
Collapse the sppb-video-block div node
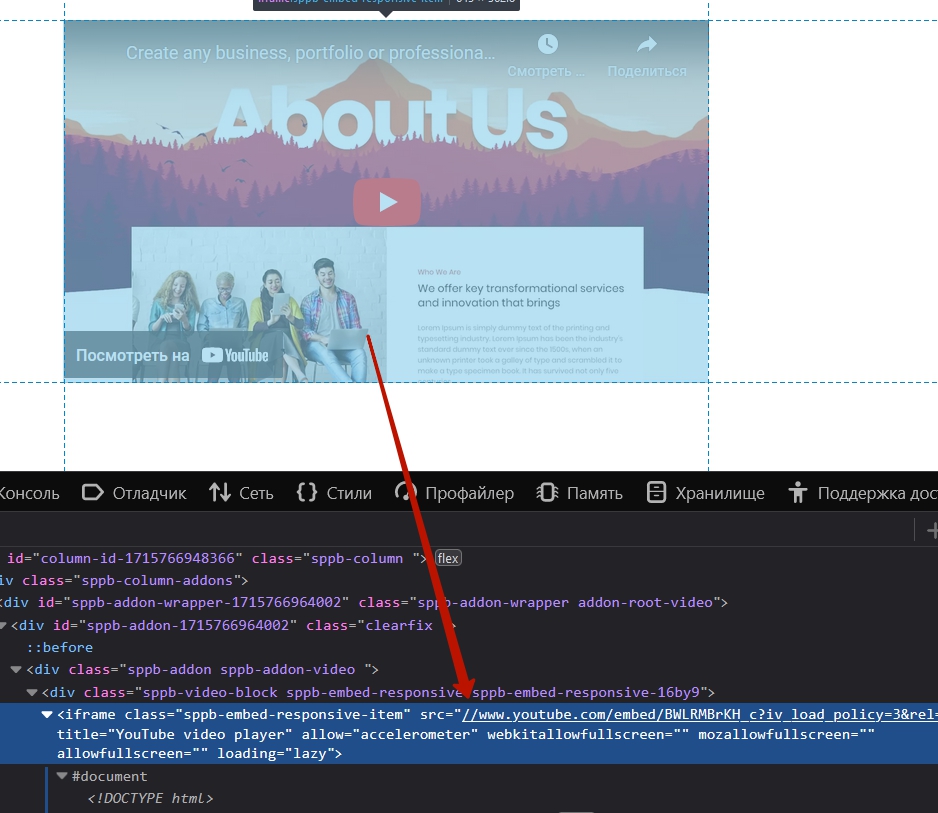(x=33, y=692)
